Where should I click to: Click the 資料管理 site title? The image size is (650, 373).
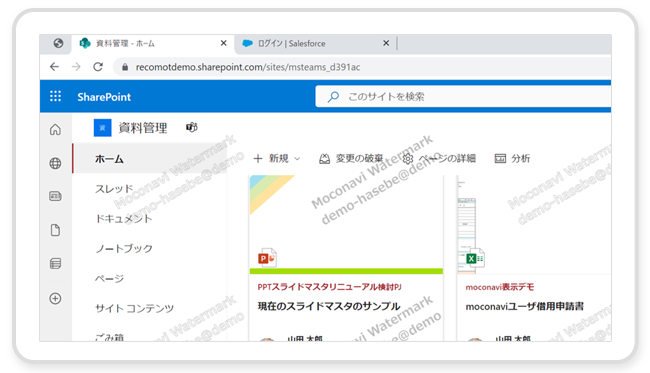(x=143, y=128)
